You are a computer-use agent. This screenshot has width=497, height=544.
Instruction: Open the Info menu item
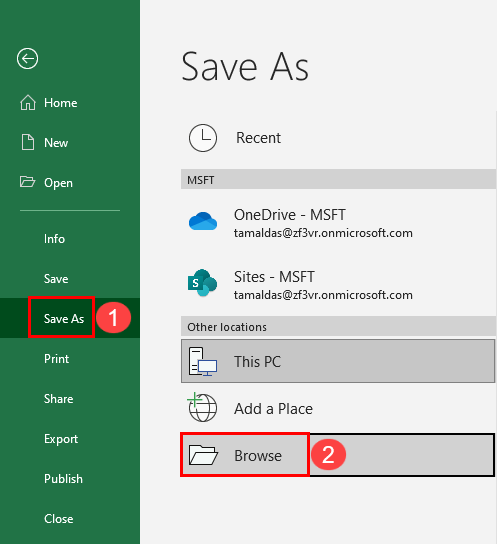click(54, 239)
